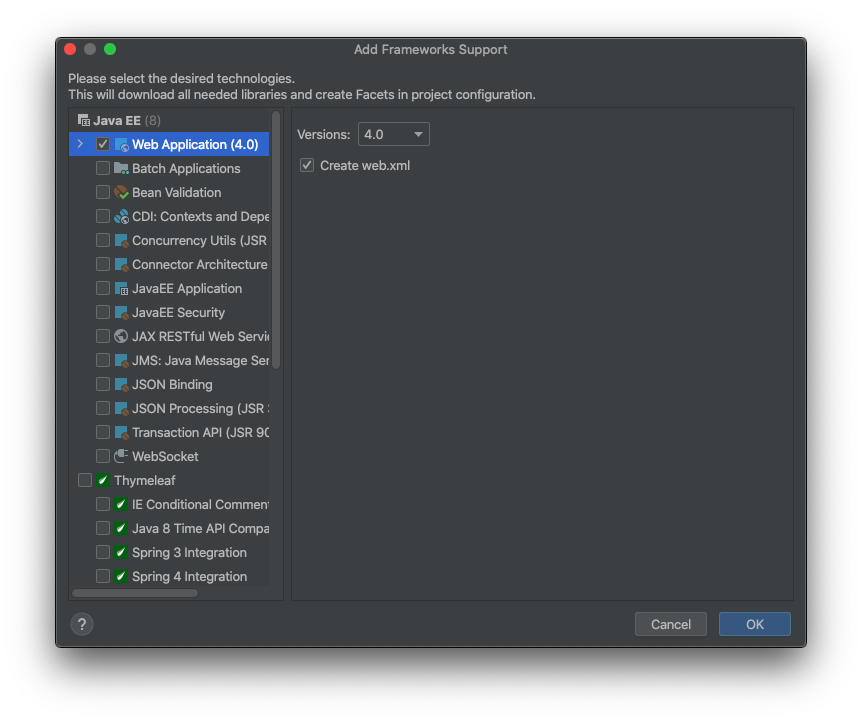
Task: Click the Spring 4 Integration leaf icon
Action: (x=121, y=576)
